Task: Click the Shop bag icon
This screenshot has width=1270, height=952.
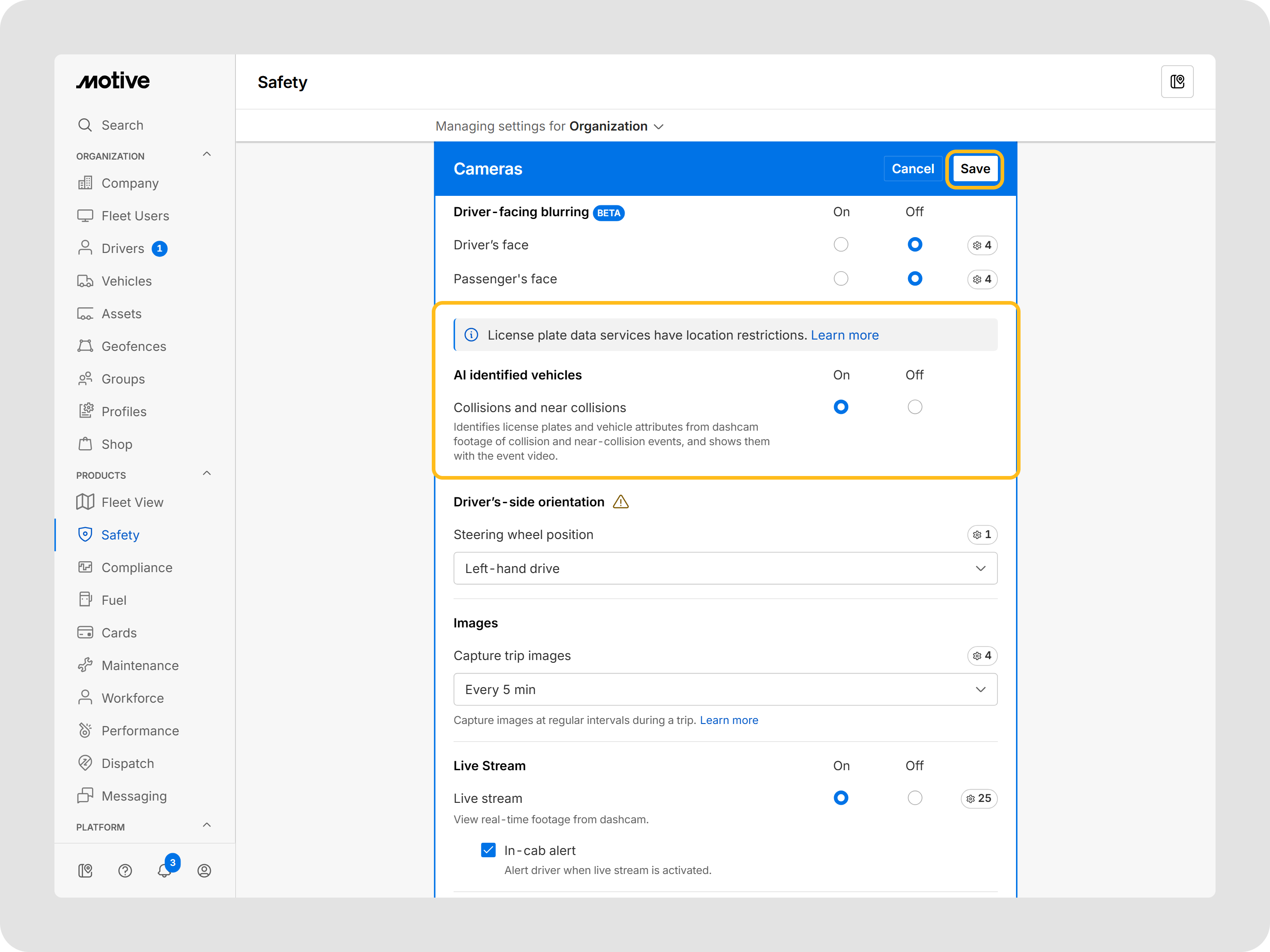Action: (85, 443)
